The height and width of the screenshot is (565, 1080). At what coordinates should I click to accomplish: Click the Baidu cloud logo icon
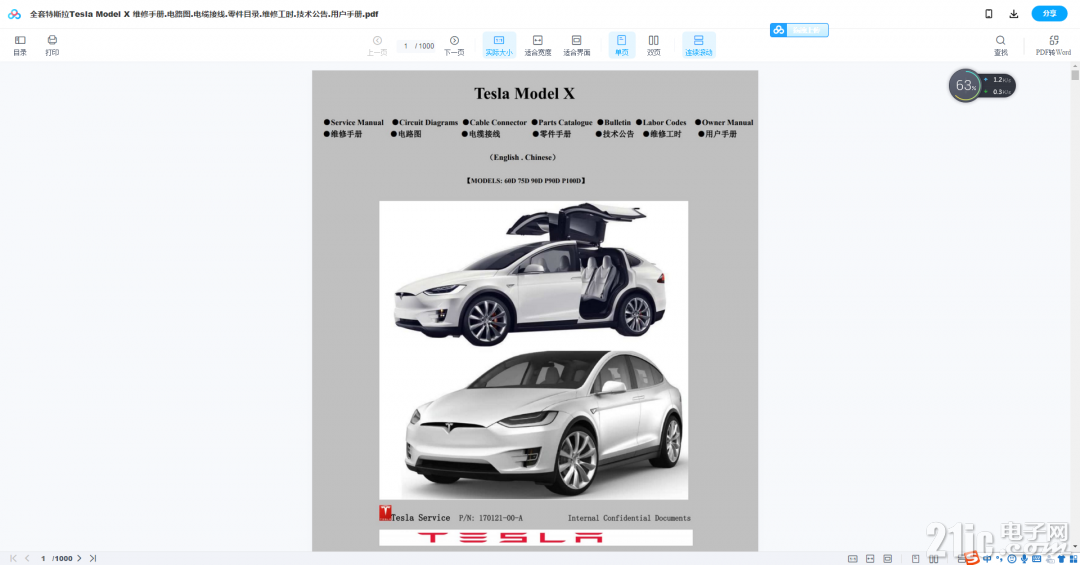(x=14, y=13)
